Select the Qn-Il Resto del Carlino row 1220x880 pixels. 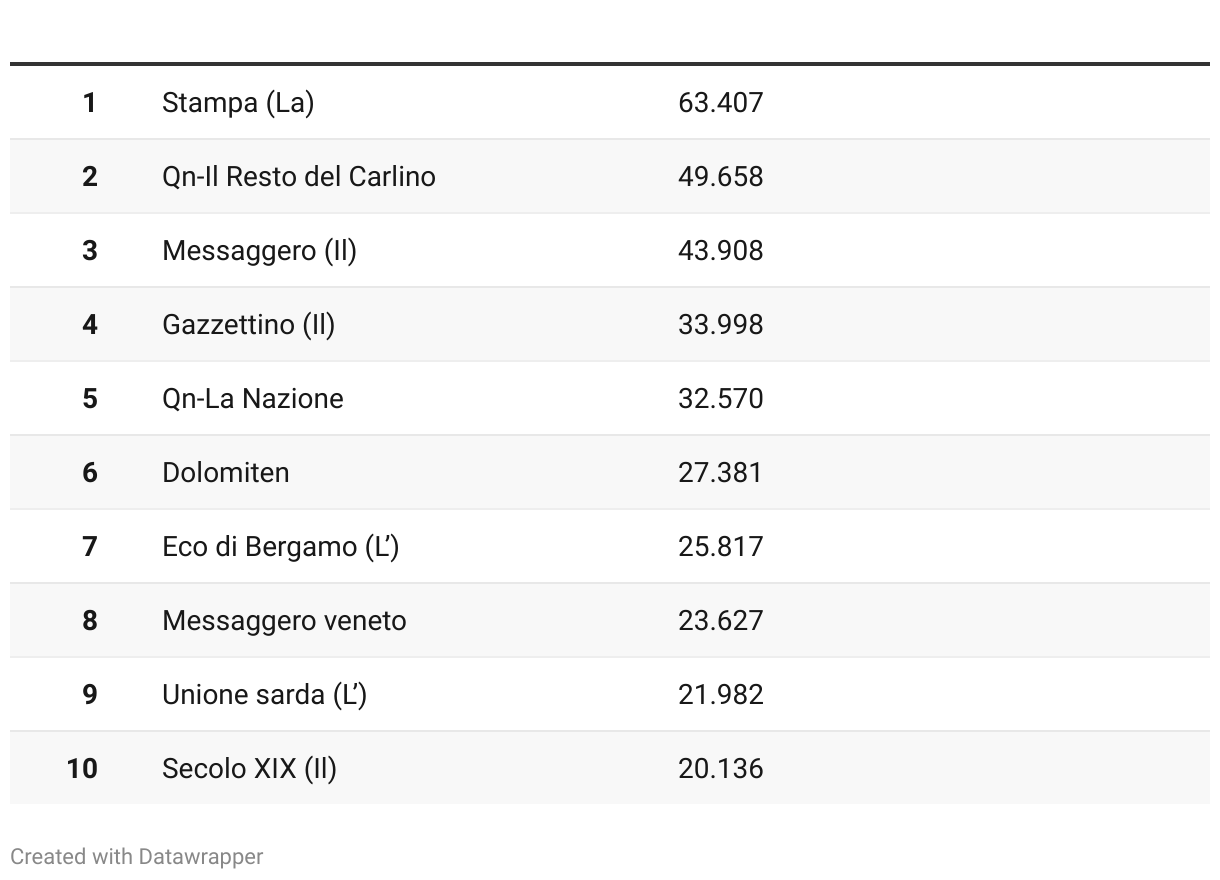(610, 176)
